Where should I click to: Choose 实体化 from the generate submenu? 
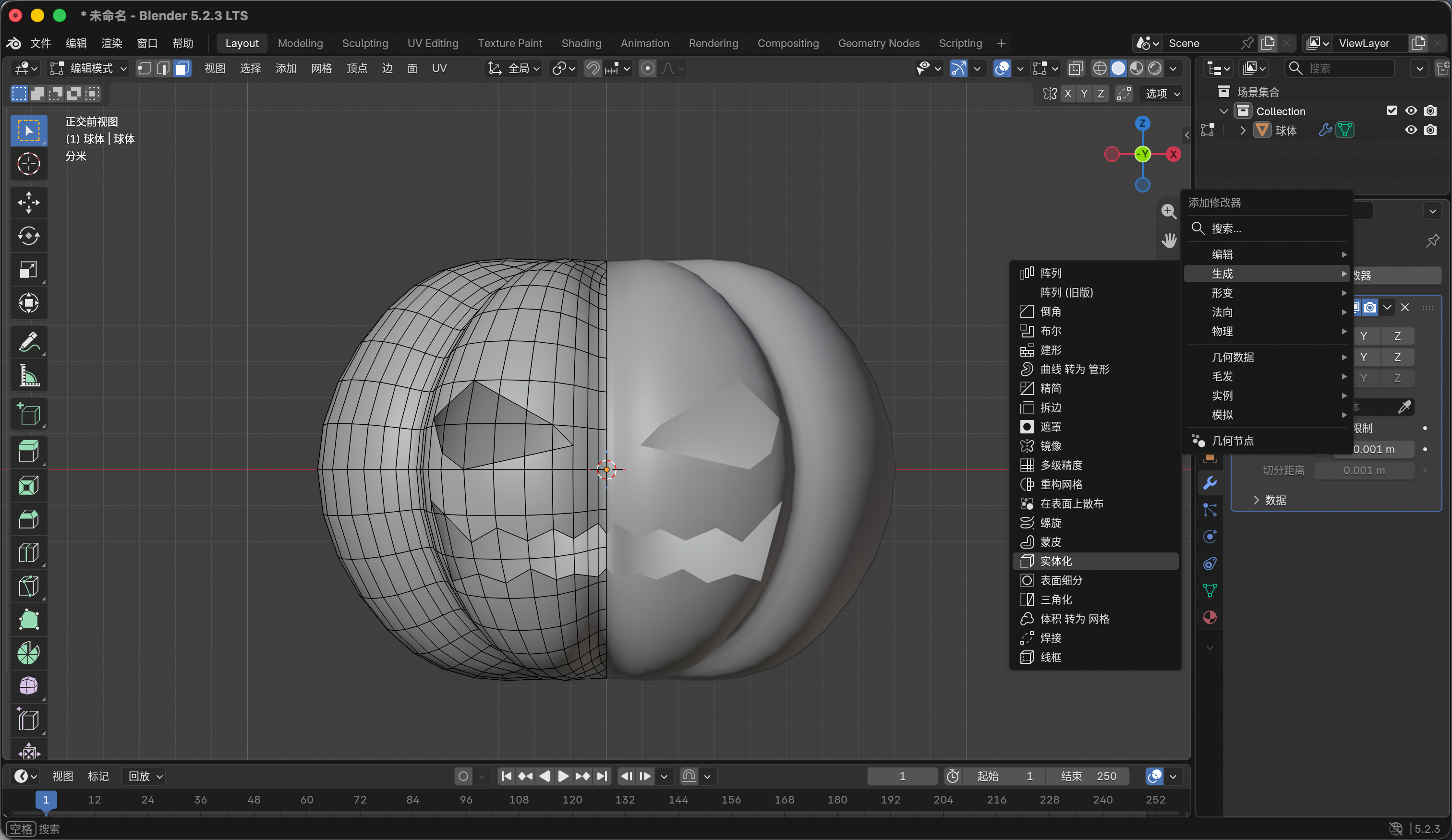tap(1095, 561)
